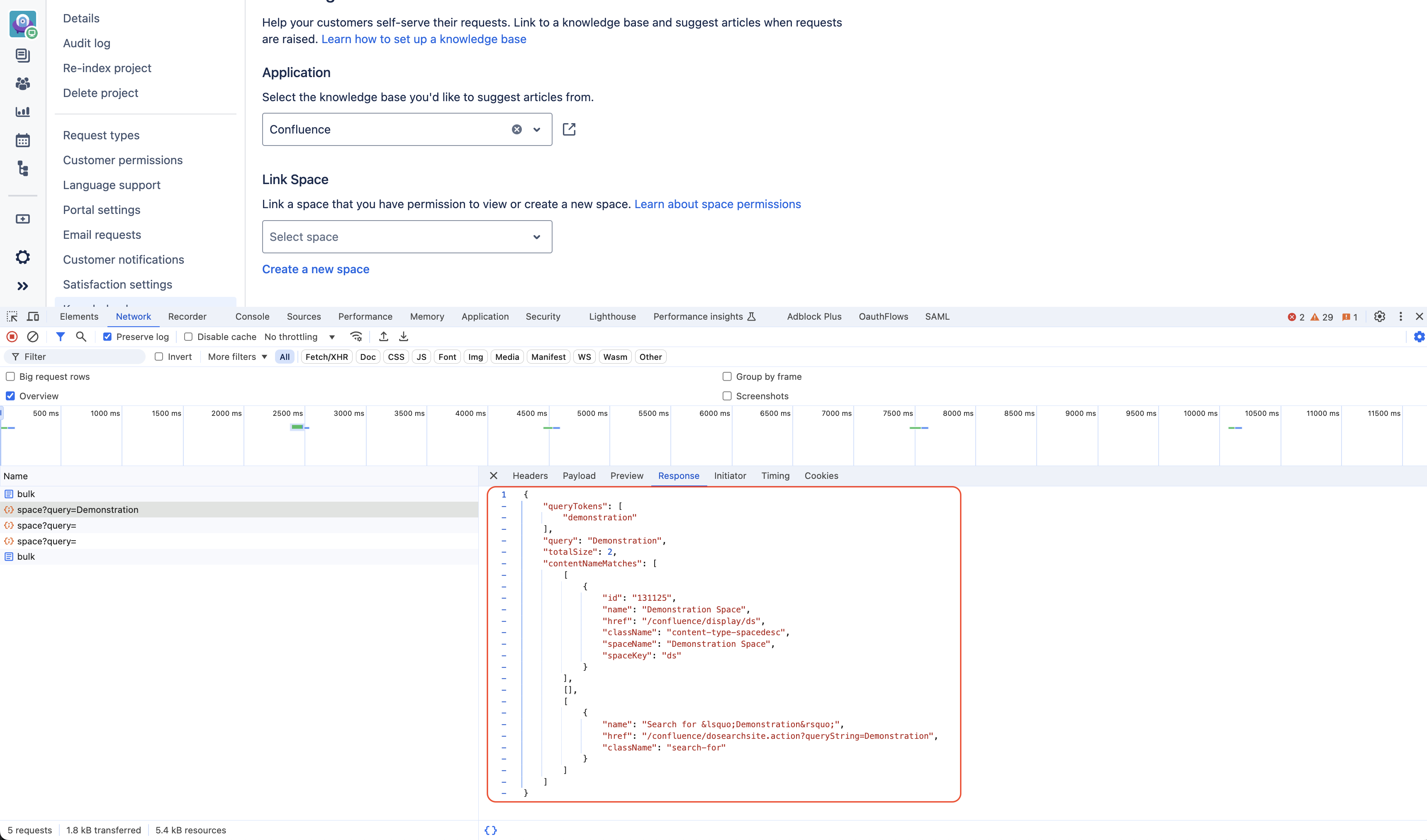Click the pretty print braces icon

coord(490,830)
